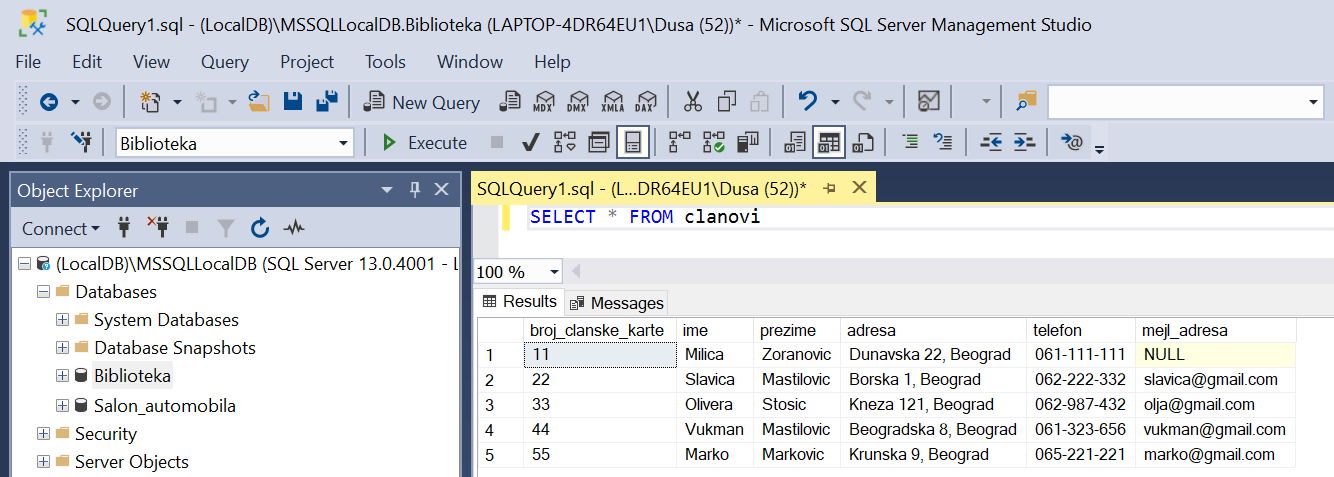Toggle Include Client Statistics
Viewport: 1334px width, 477px height.
[x=746, y=143]
